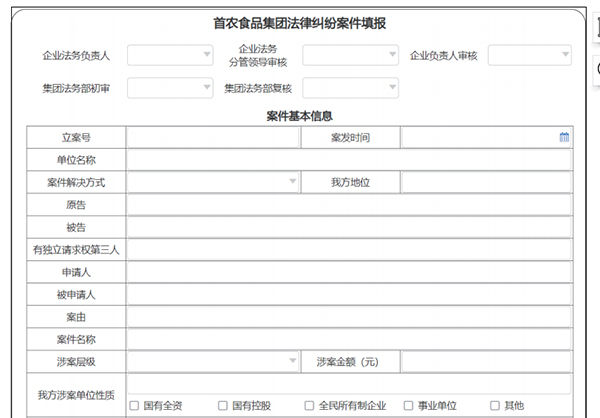Viewport: 600px width, 418px height.
Task: Click the 有独立请求权第三人 label cell
Action: point(76,250)
